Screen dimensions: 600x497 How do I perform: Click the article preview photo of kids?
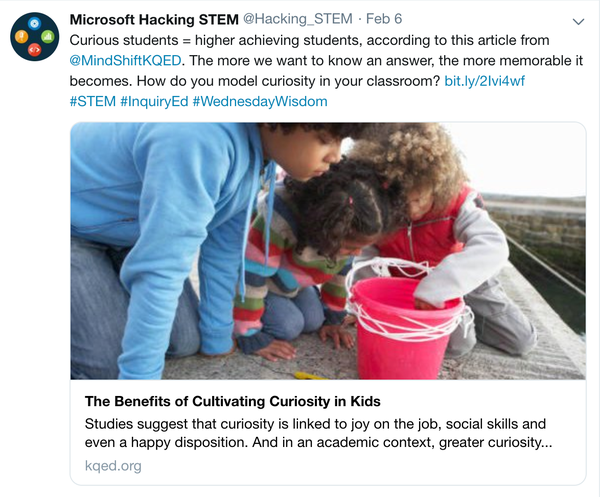point(327,250)
